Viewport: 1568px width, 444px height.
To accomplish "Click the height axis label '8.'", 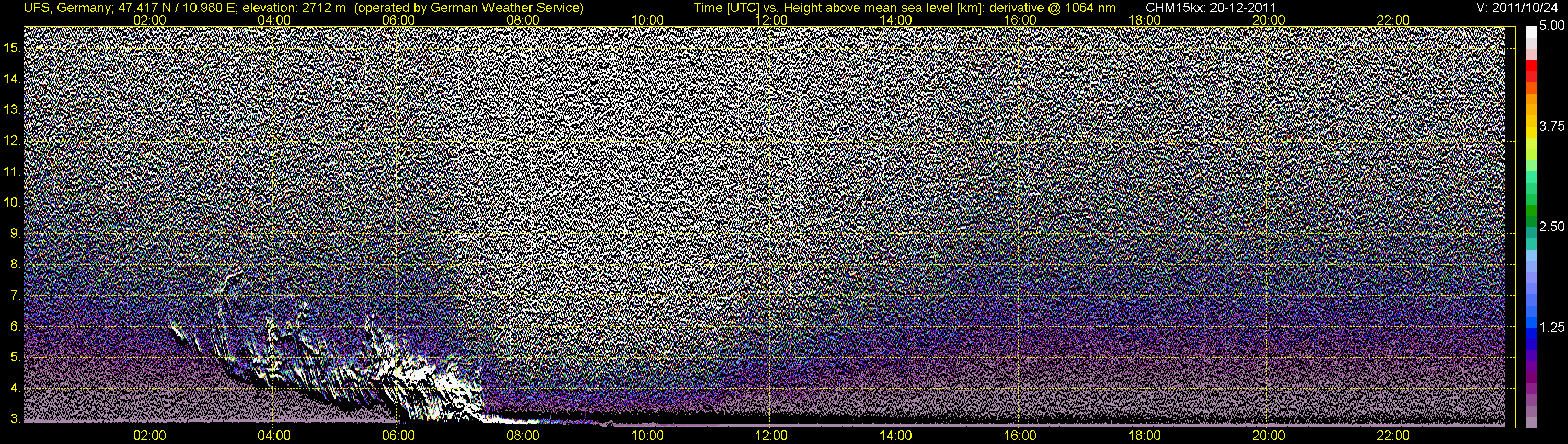I will coord(15,265).
